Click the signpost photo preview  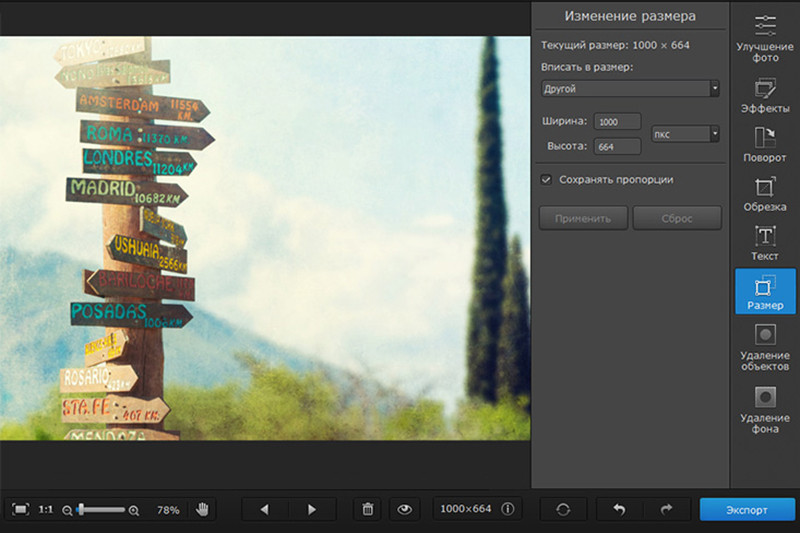[x=265, y=238]
